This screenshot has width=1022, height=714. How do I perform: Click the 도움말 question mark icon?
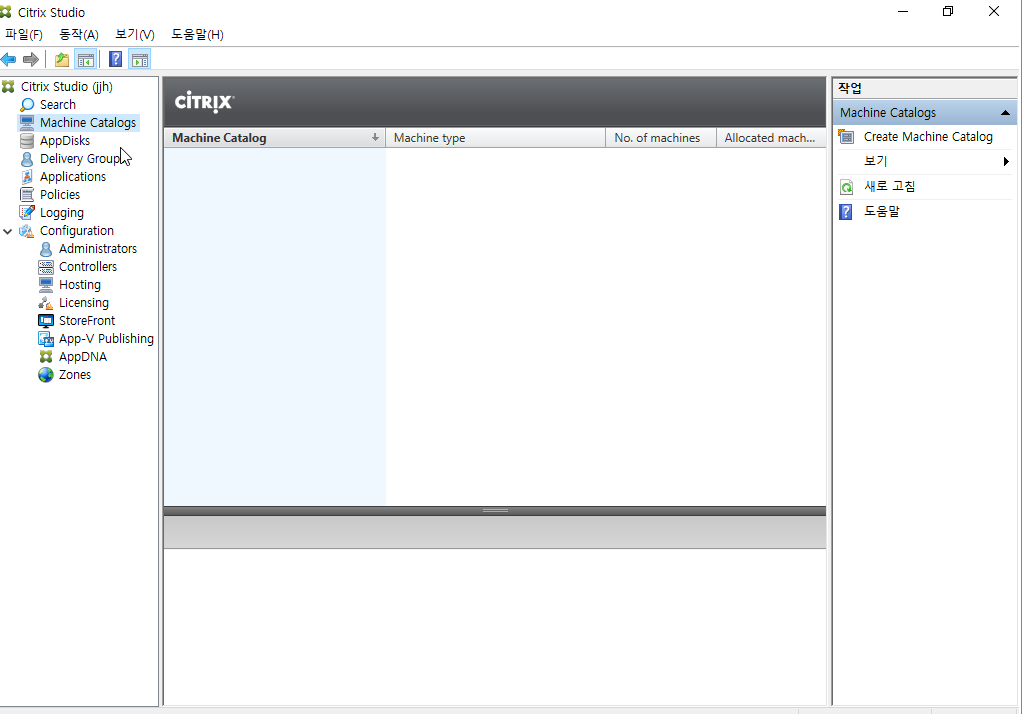point(845,212)
